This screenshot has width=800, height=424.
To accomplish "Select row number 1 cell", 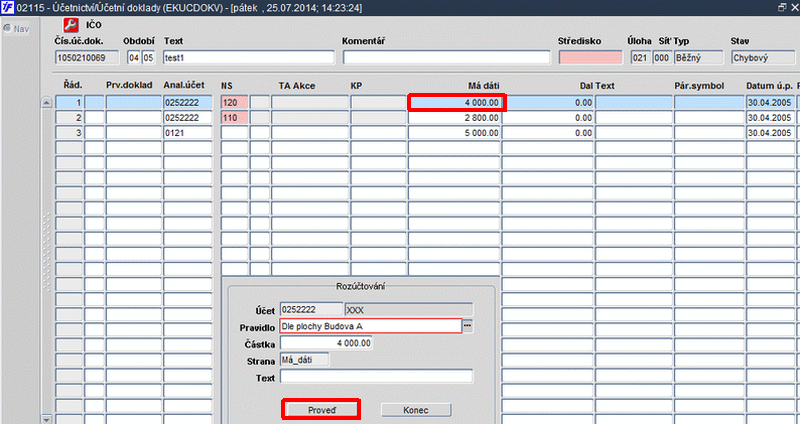I will tap(69, 103).
